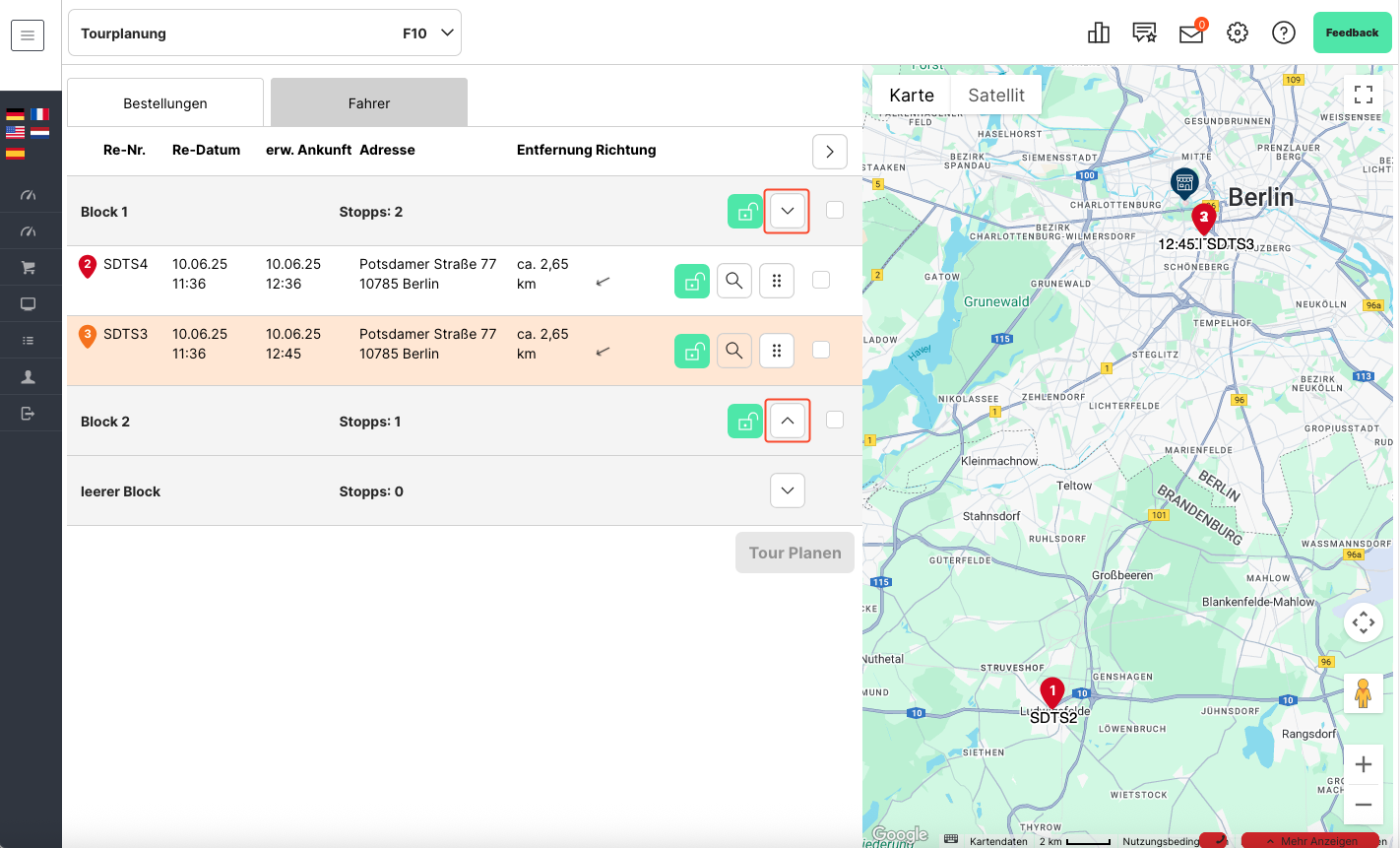Open the magnifier for order SDTS4
The height and width of the screenshot is (848, 1400).
tap(733, 281)
